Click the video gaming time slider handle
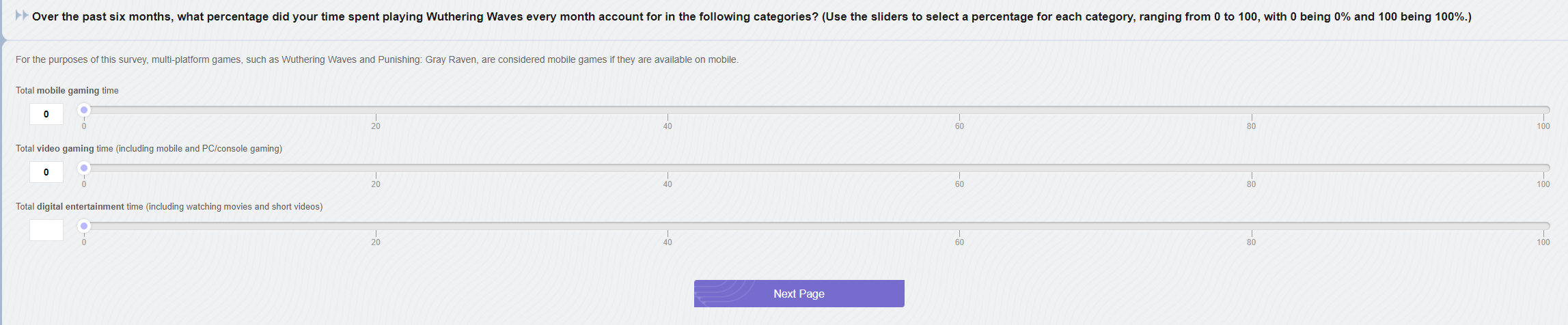 [x=84, y=168]
